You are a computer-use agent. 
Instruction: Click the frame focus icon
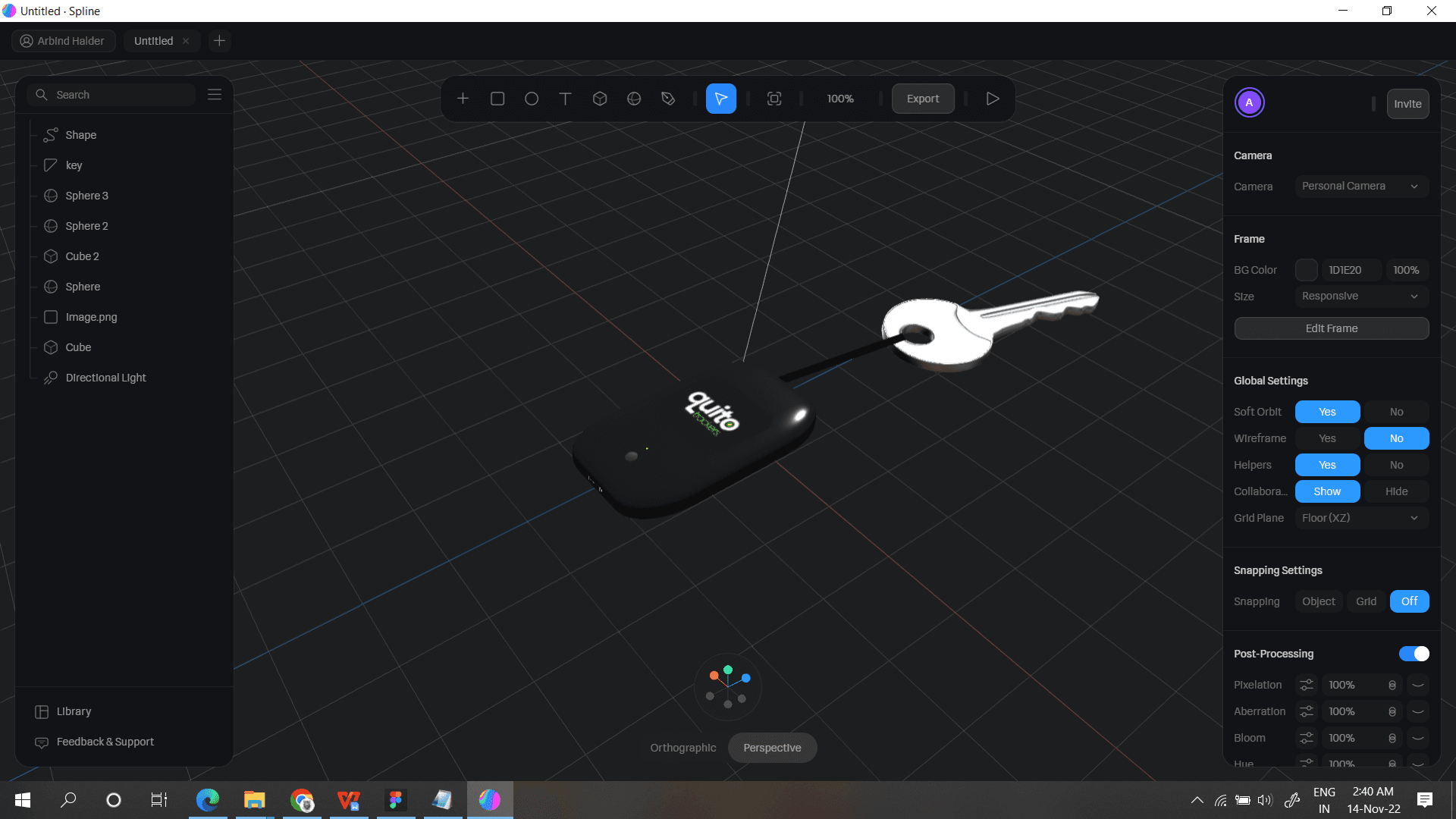[774, 99]
